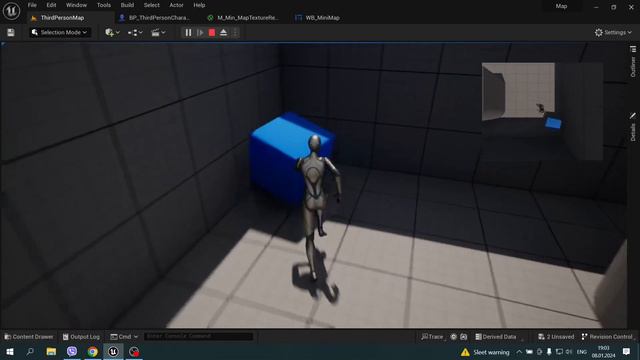The width and height of the screenshot is (640, 360).
Task: Click the minimap widget in viewport
Action: coord(542,111)
